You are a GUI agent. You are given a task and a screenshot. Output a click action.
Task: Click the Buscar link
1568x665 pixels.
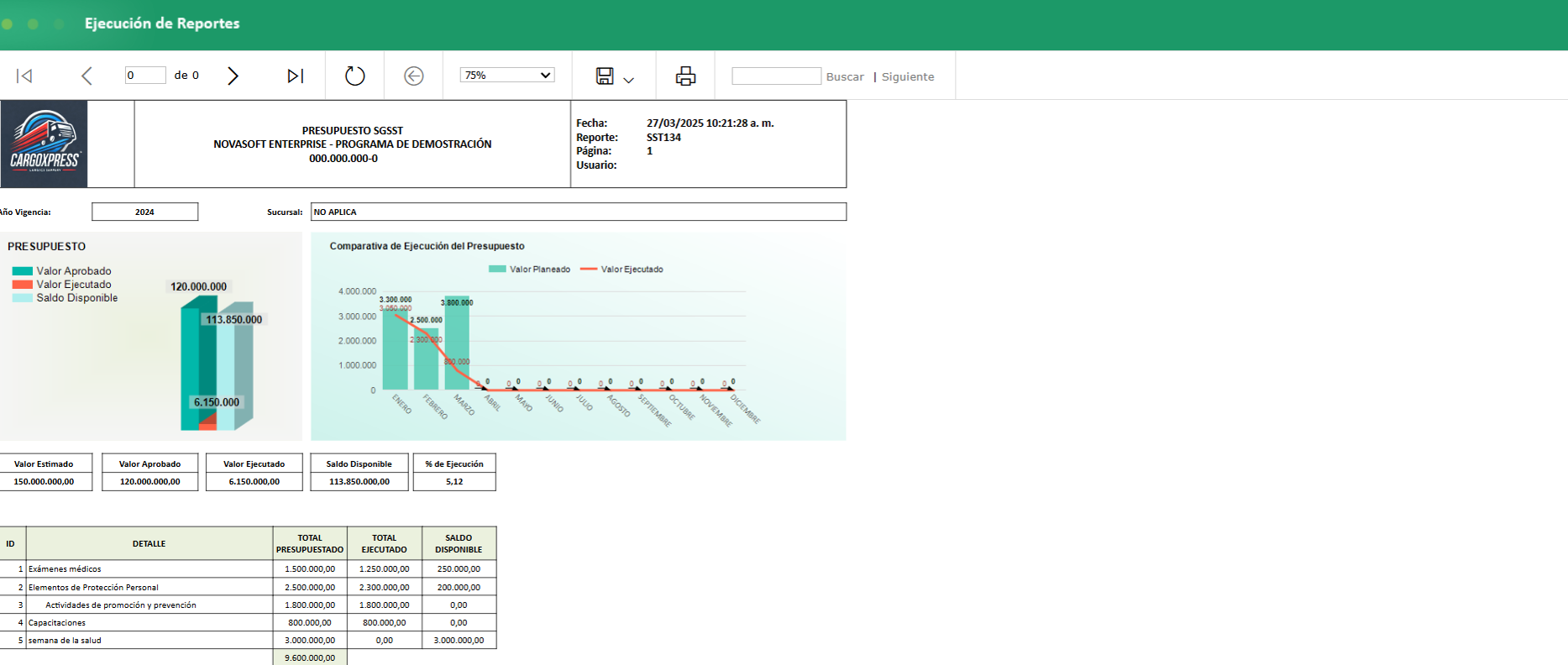click(844, 76)
